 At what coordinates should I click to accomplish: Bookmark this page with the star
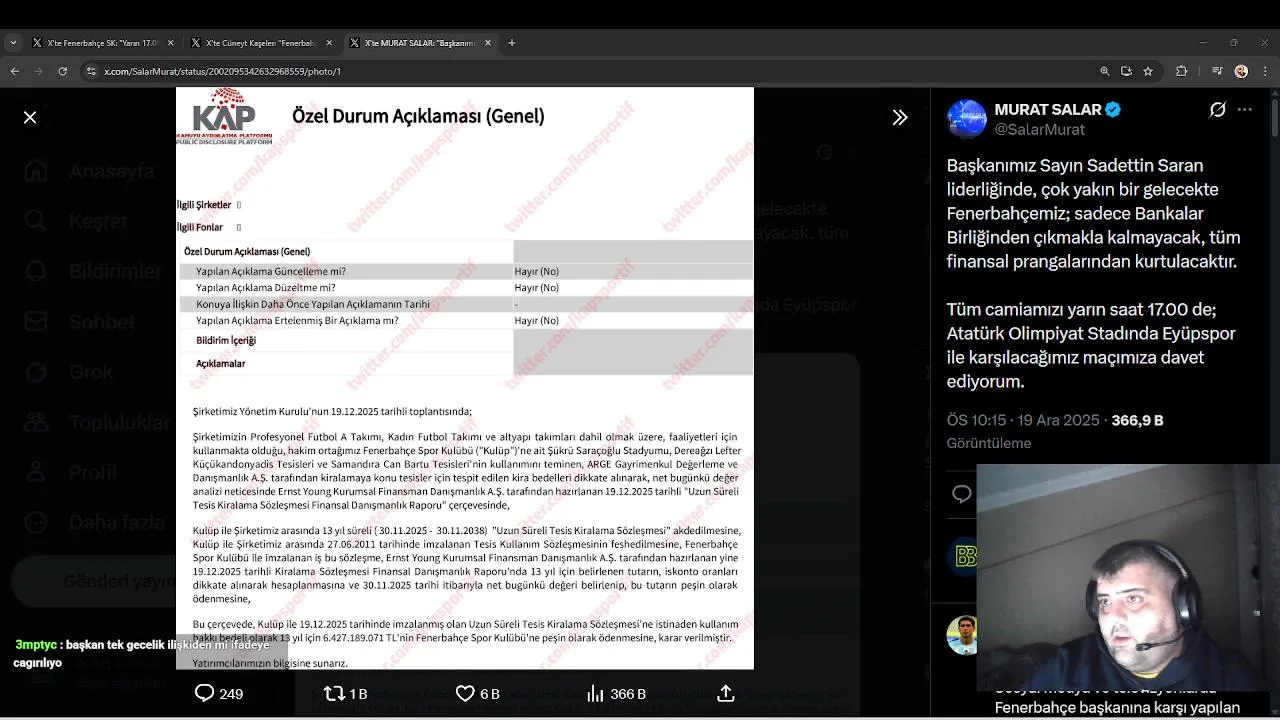click(1148, 71)
